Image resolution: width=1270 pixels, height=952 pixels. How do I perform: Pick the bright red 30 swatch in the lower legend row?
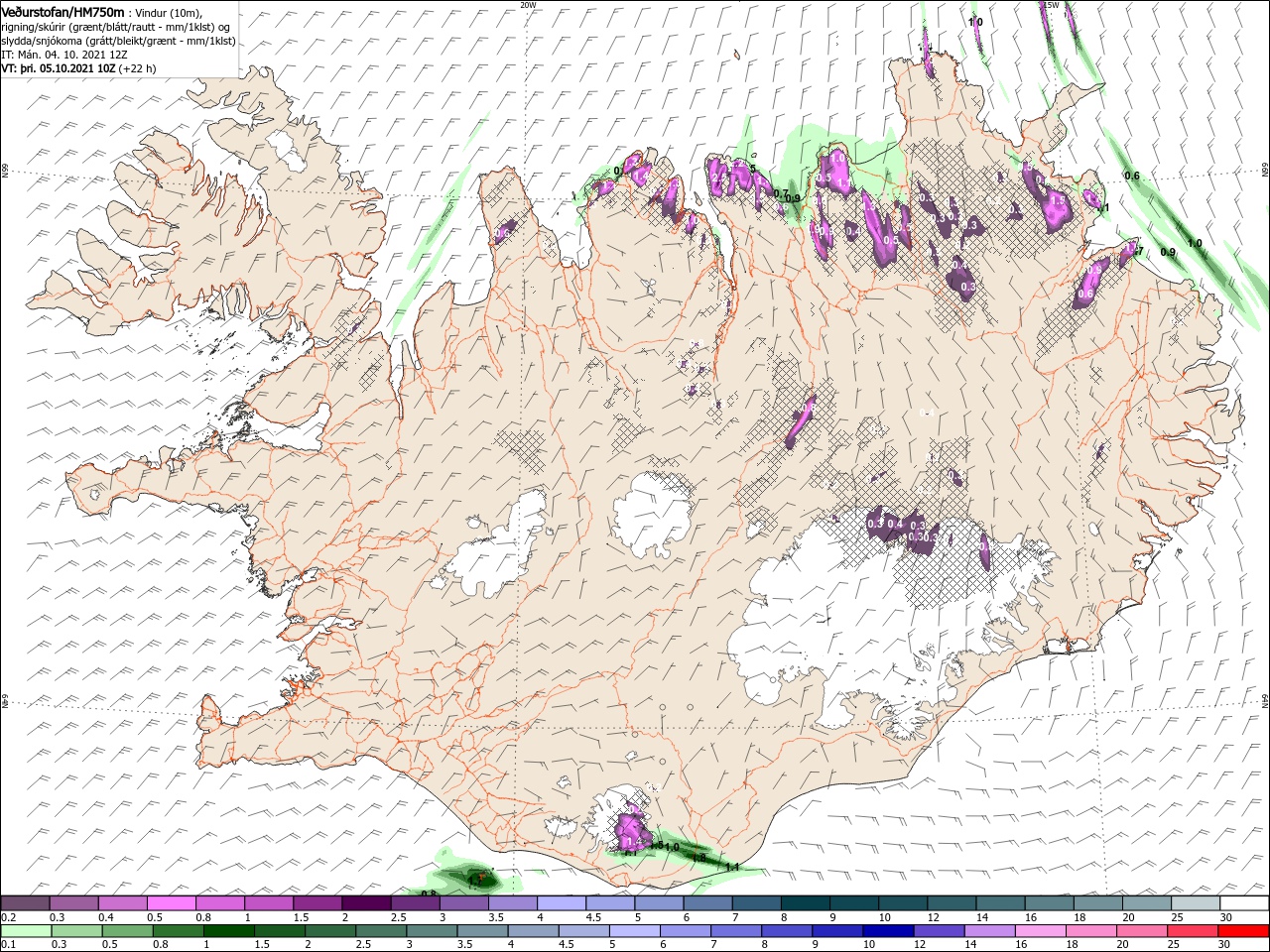(1243, 931)
